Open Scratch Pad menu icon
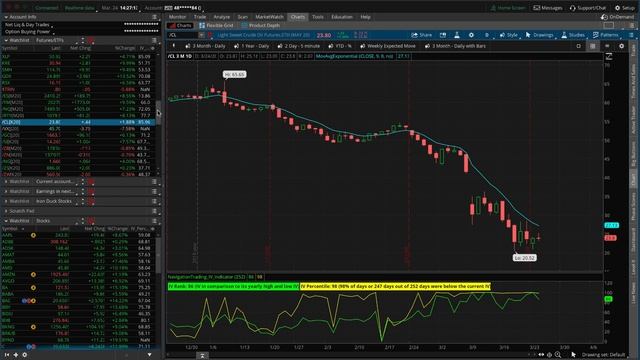 (154, 211)
